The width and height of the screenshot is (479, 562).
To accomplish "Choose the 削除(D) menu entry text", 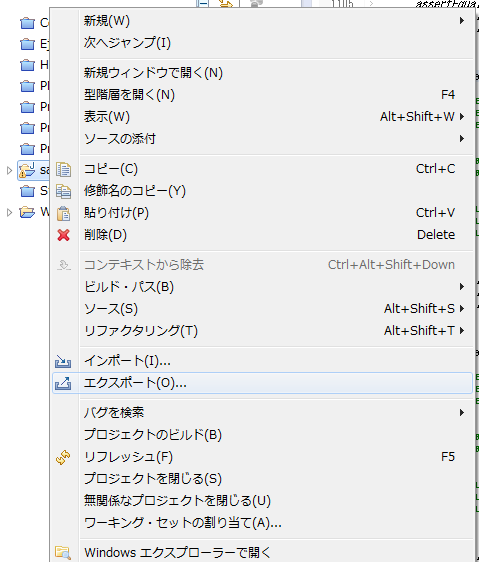I will pos(105,235).
